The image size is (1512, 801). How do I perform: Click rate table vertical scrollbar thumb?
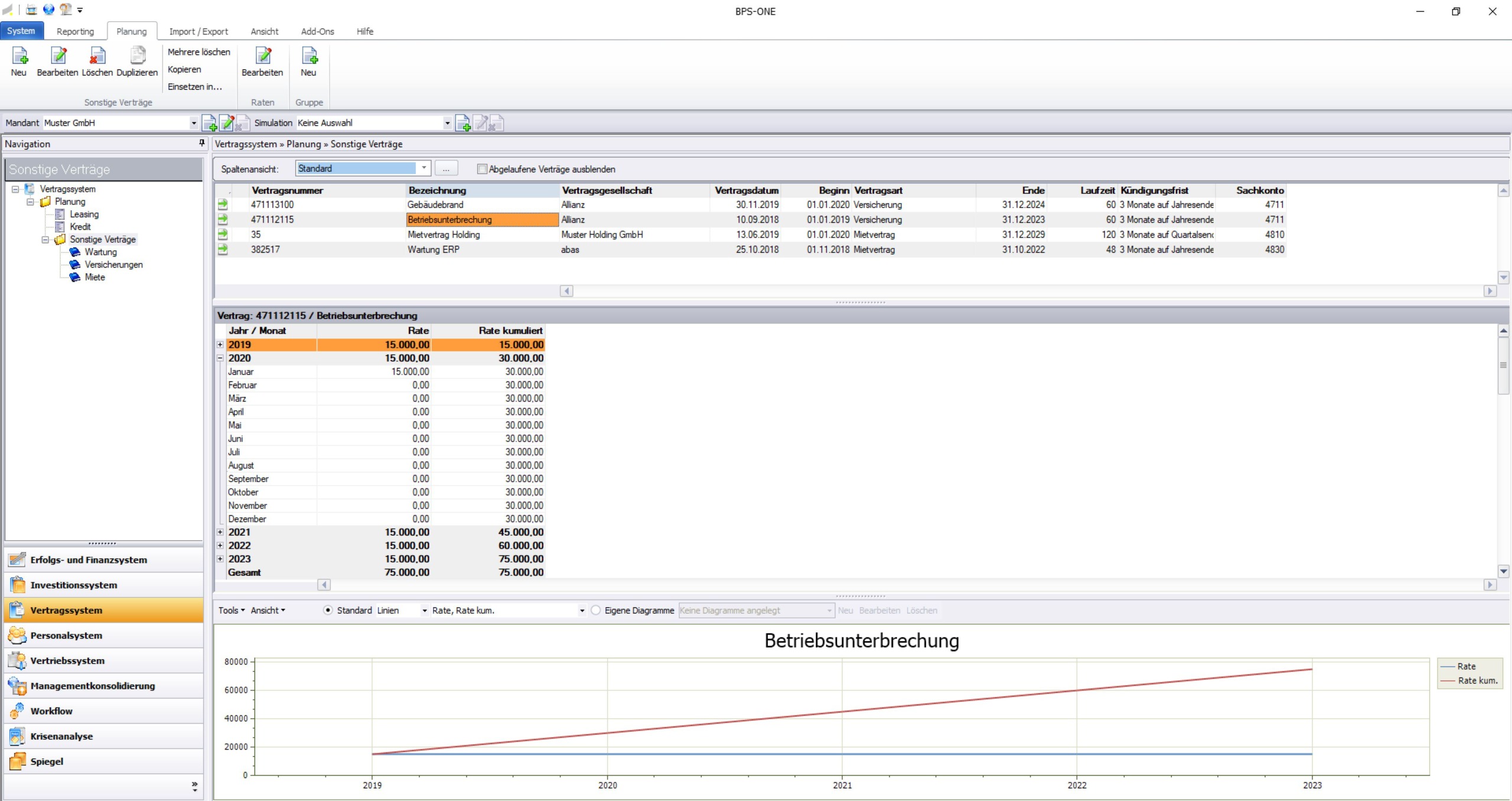tap(1504, 365)
